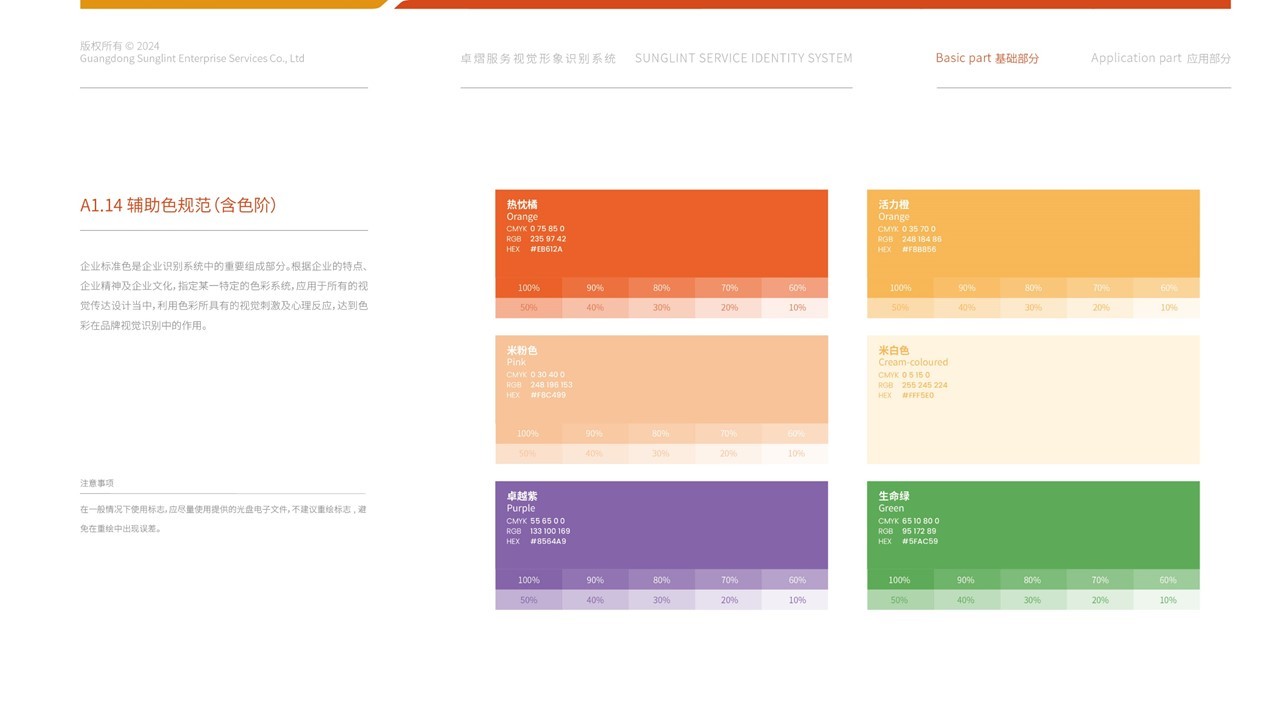The height and width of the screenshot is (720, 1280).
Task: Select the A1.14 辅助色规范 section heading
Action: (178, 205)
